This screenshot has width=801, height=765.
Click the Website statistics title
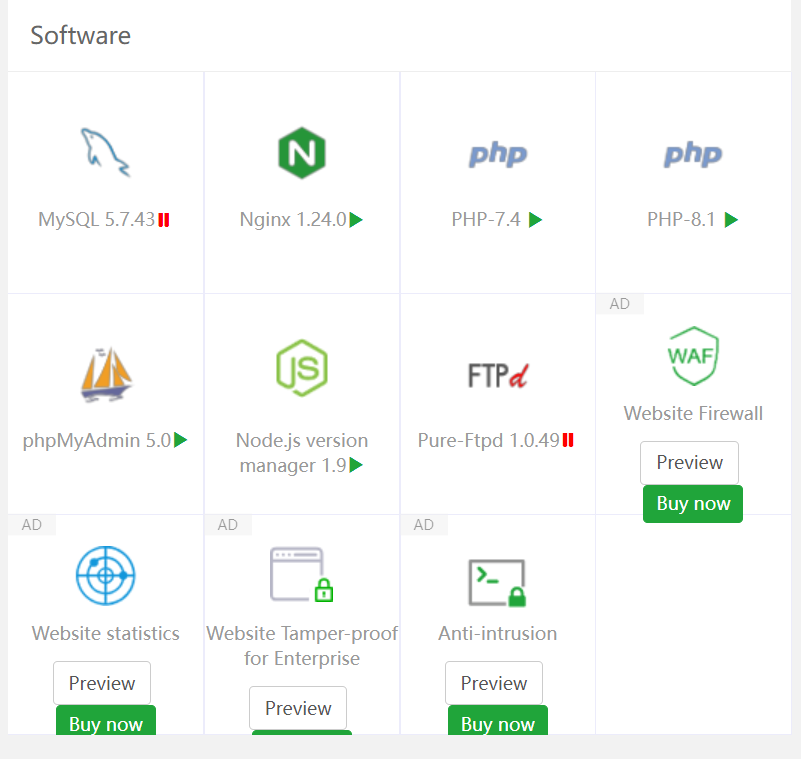(x=106, y=633)
